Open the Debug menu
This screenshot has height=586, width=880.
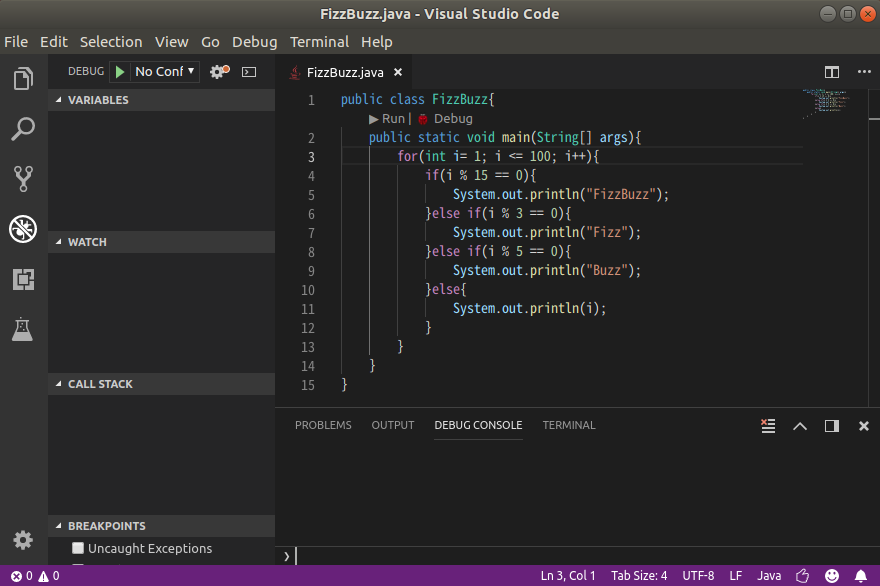coord(255,42)
